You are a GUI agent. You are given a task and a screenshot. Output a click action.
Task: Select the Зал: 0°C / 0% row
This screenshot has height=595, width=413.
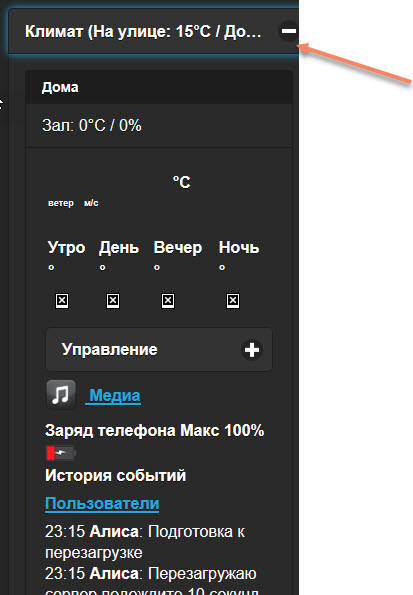(x=159, y=126)
